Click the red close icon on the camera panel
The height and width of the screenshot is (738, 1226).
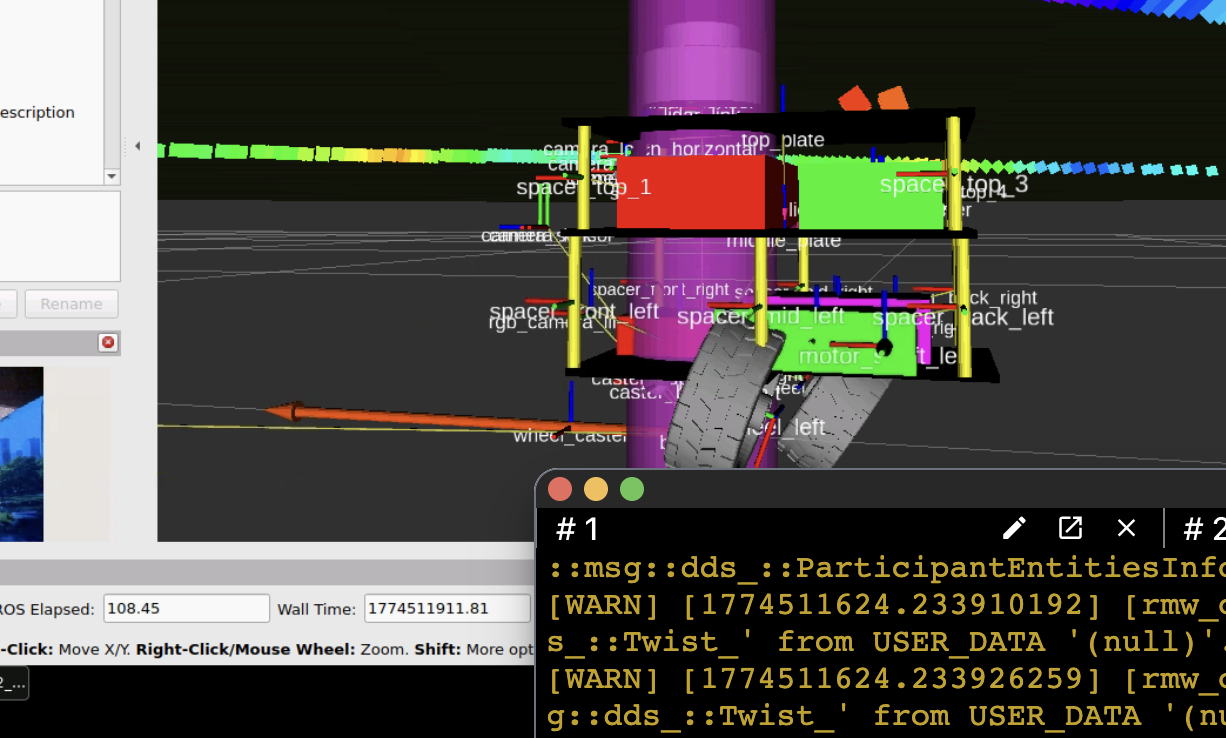[x=108, y=343]
